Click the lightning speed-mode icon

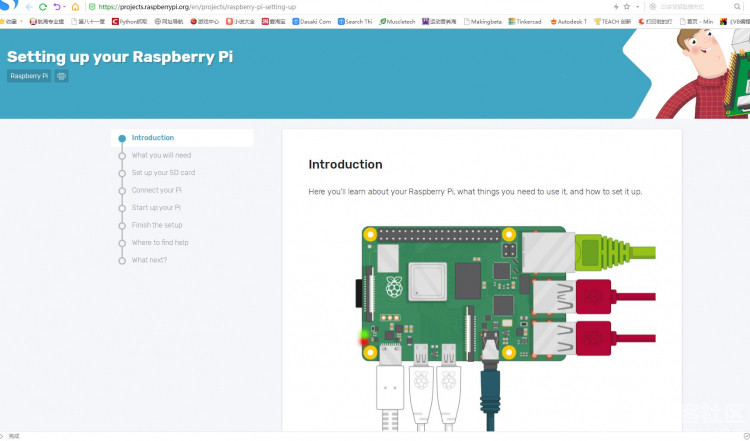pos(616,7)
